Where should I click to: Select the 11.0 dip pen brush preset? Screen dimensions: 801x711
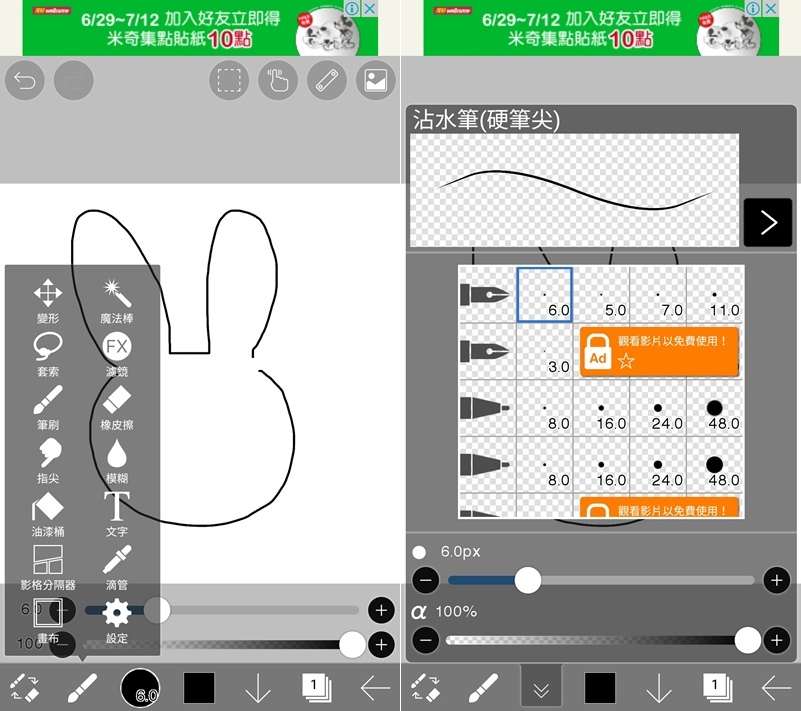[x=715, y=295]
